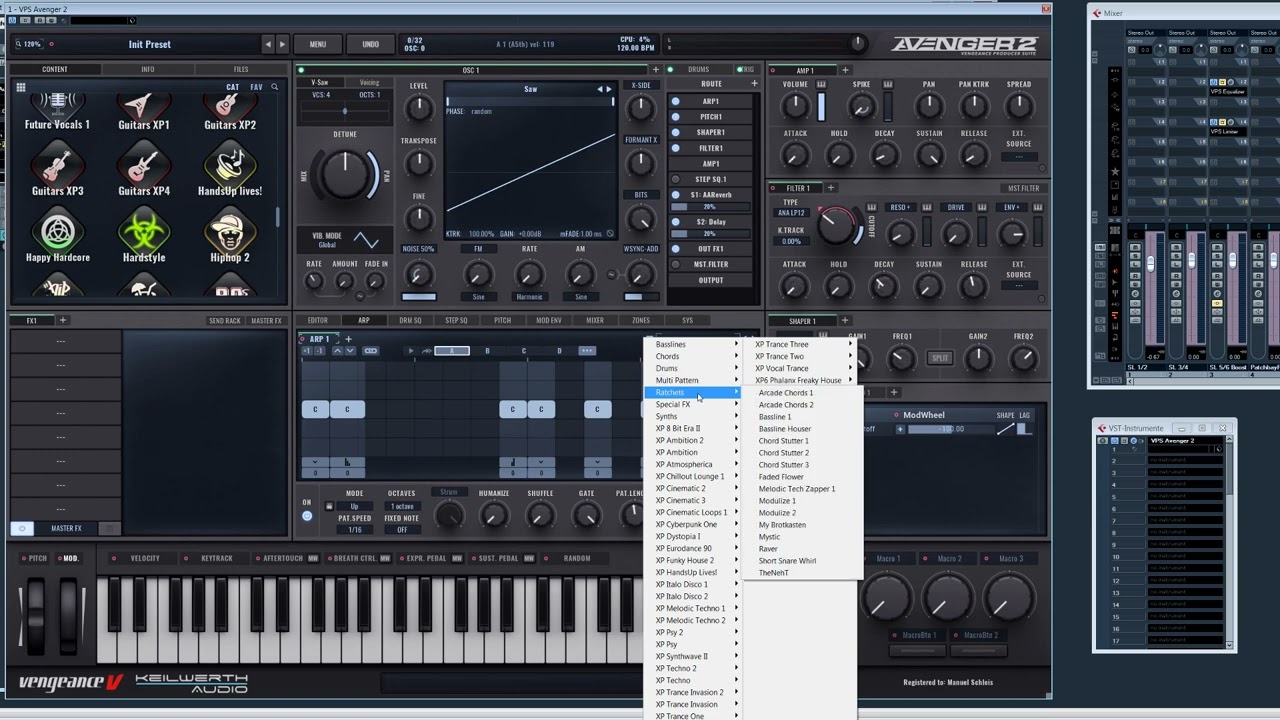The height and width of the screenshot is (720, 1280).
Task: Change the FIXED NOTE OFF setting
Action: point(401,530)
